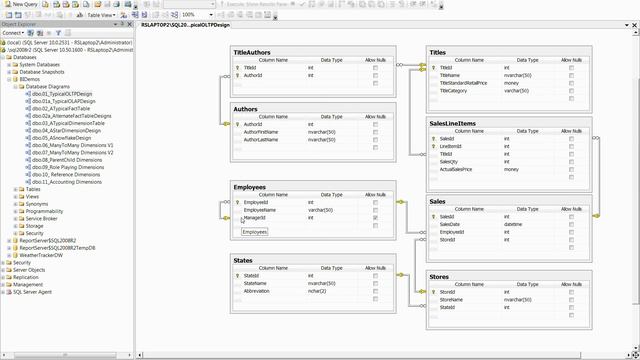Toggle Allow Nulls for EmployeeName in Employees
The image size is (640, 360).
[x=376, y=210]
